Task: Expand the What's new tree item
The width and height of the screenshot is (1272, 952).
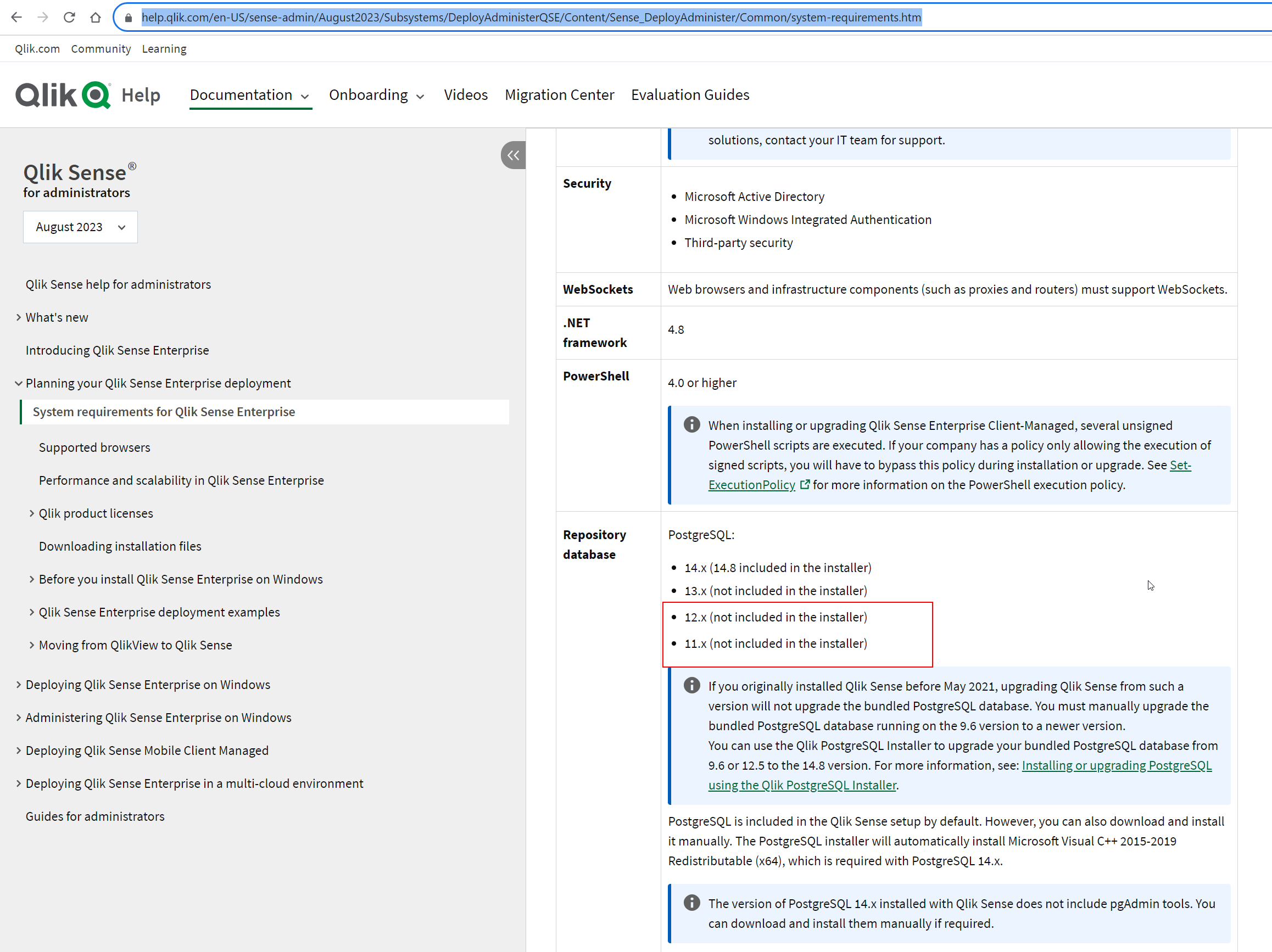Action: point(19,317)
